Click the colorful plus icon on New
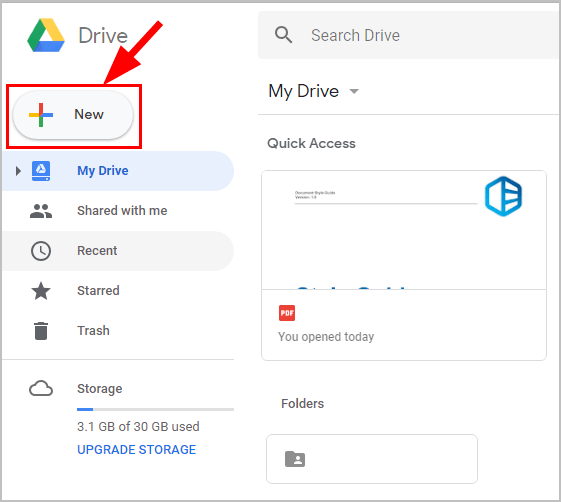561x502 pixels. tap(41, 115)
